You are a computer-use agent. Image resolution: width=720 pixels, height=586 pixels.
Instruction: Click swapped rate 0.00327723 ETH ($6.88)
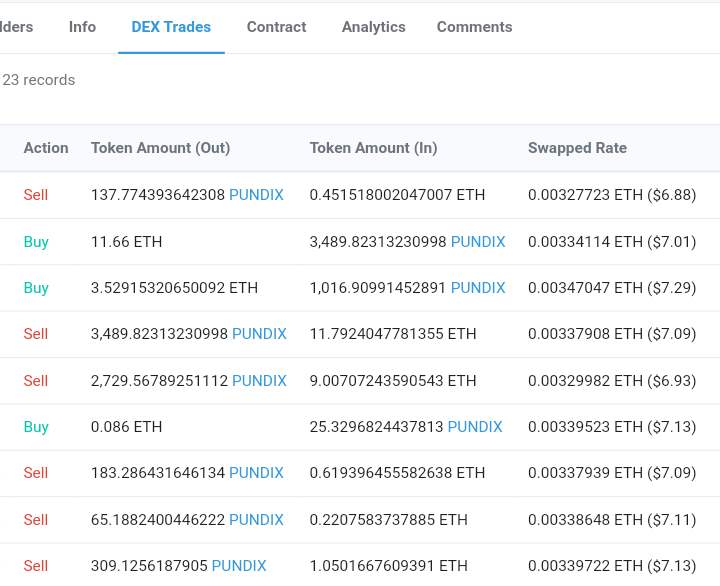(612, 195)
